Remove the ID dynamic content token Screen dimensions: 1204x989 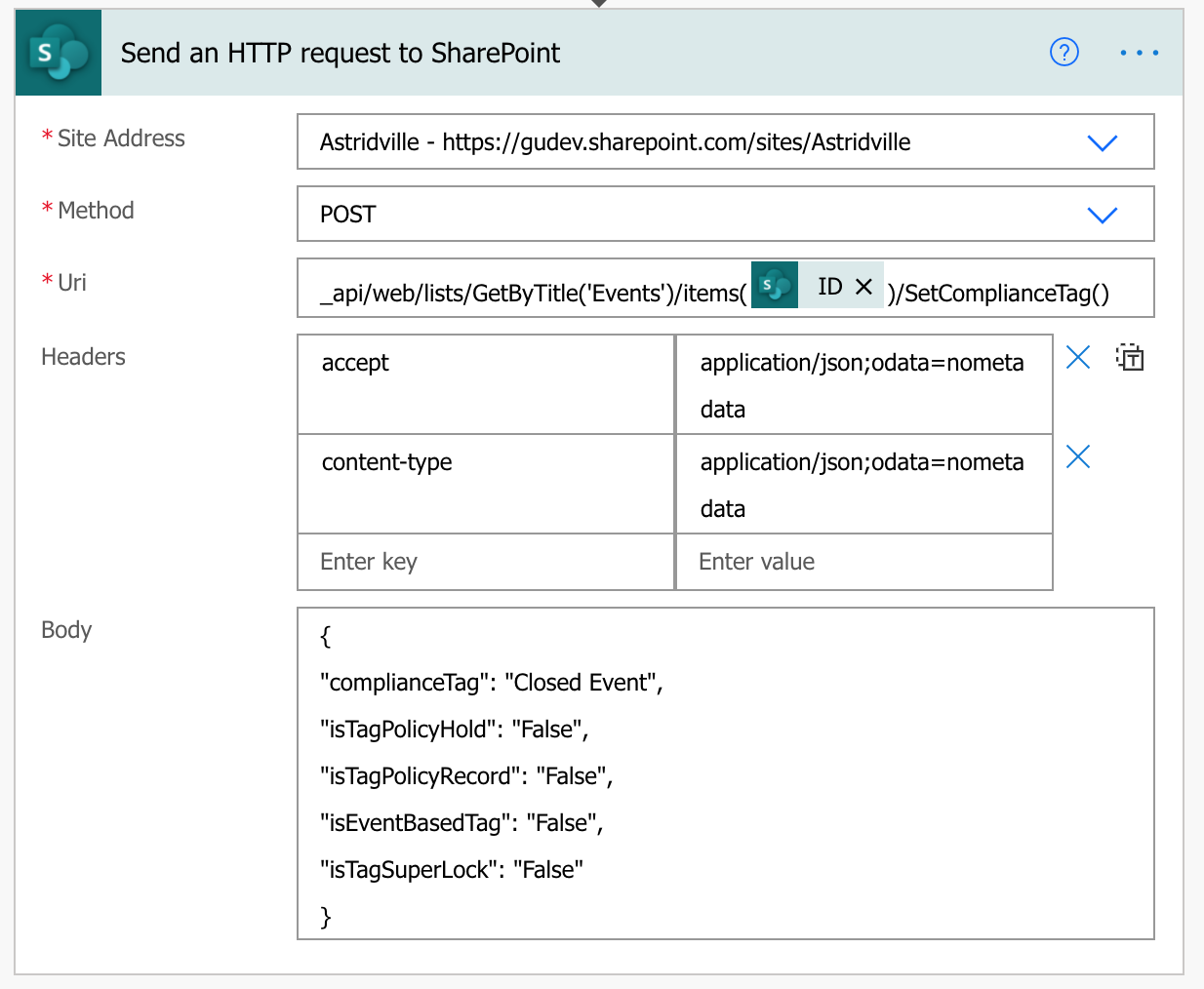tap(863, 286)
